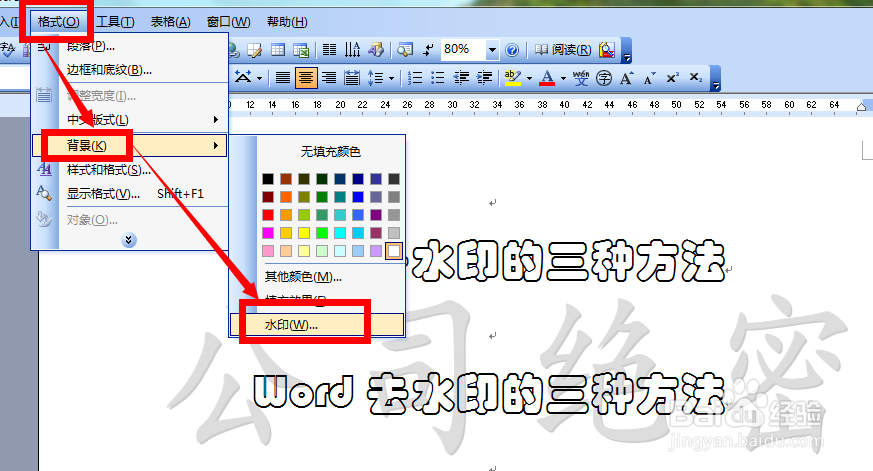Pick the pure red color swatch
The image size is (873, 471).
coord(268,215)
